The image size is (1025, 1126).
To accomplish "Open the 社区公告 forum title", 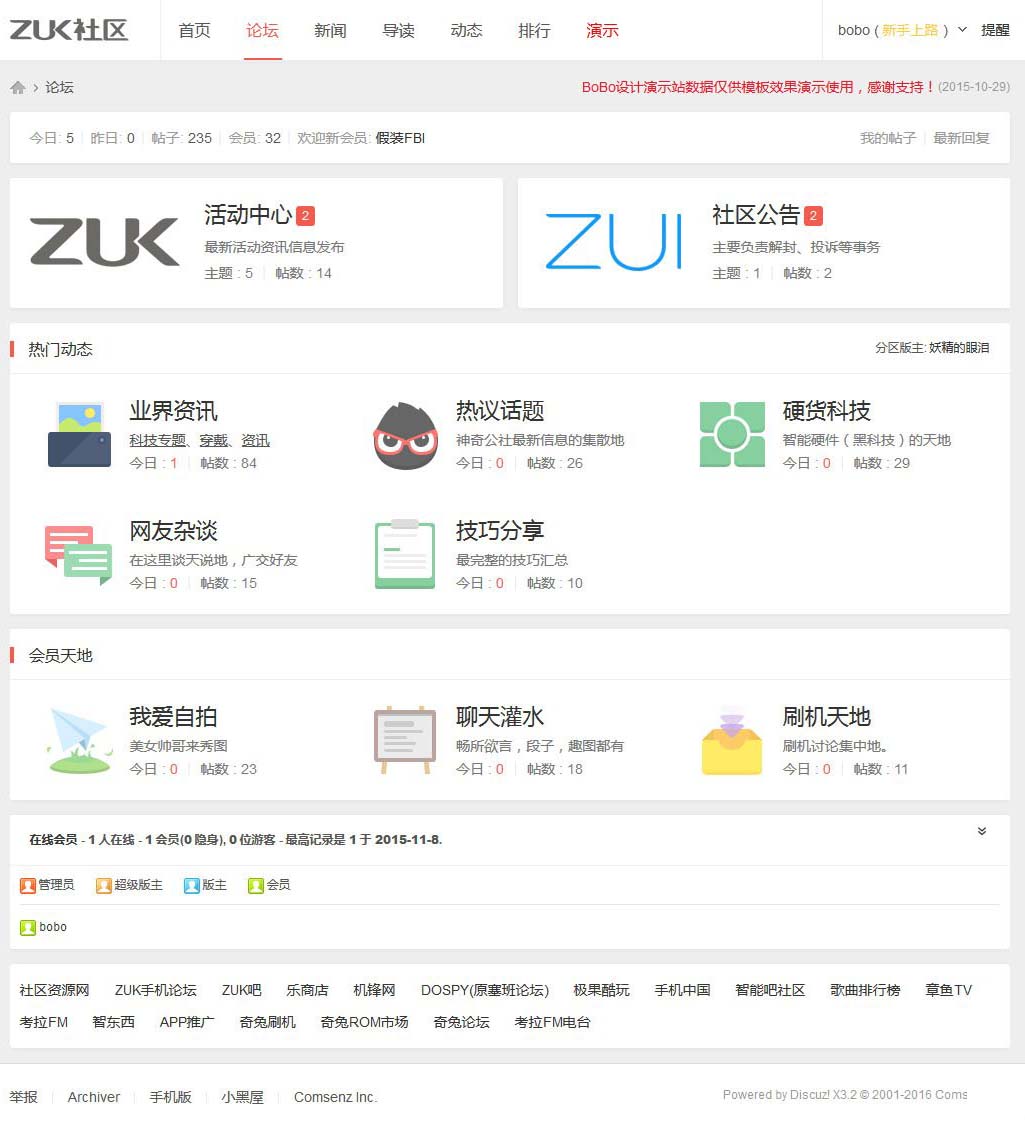I will (x=756, y=215).
